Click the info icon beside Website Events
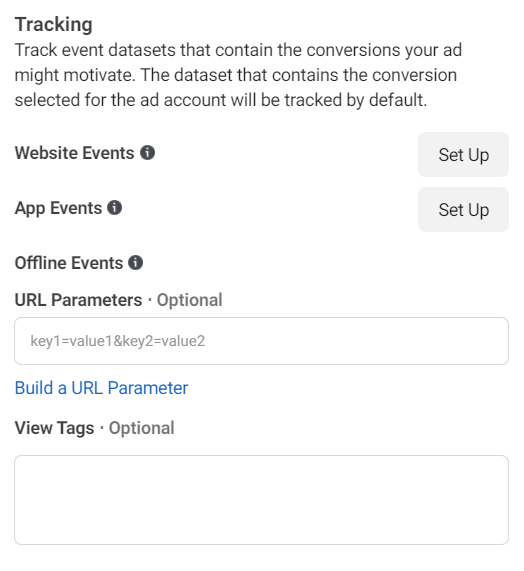The width and height of the screenshot is (524, 571). 147,153
